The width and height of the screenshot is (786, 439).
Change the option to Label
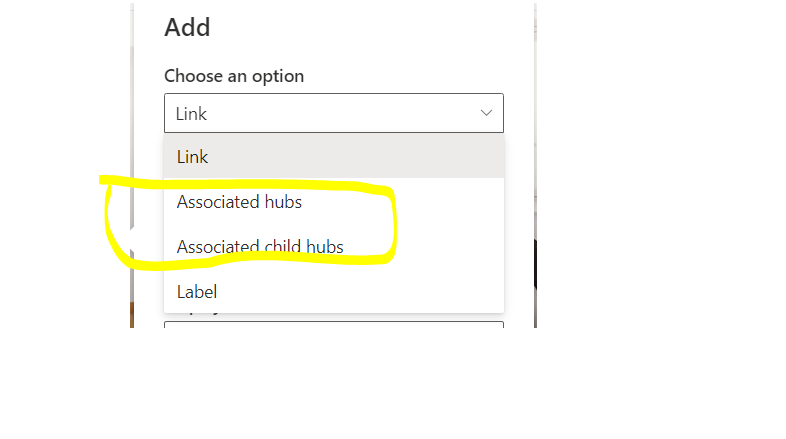(x=197, y=292)
